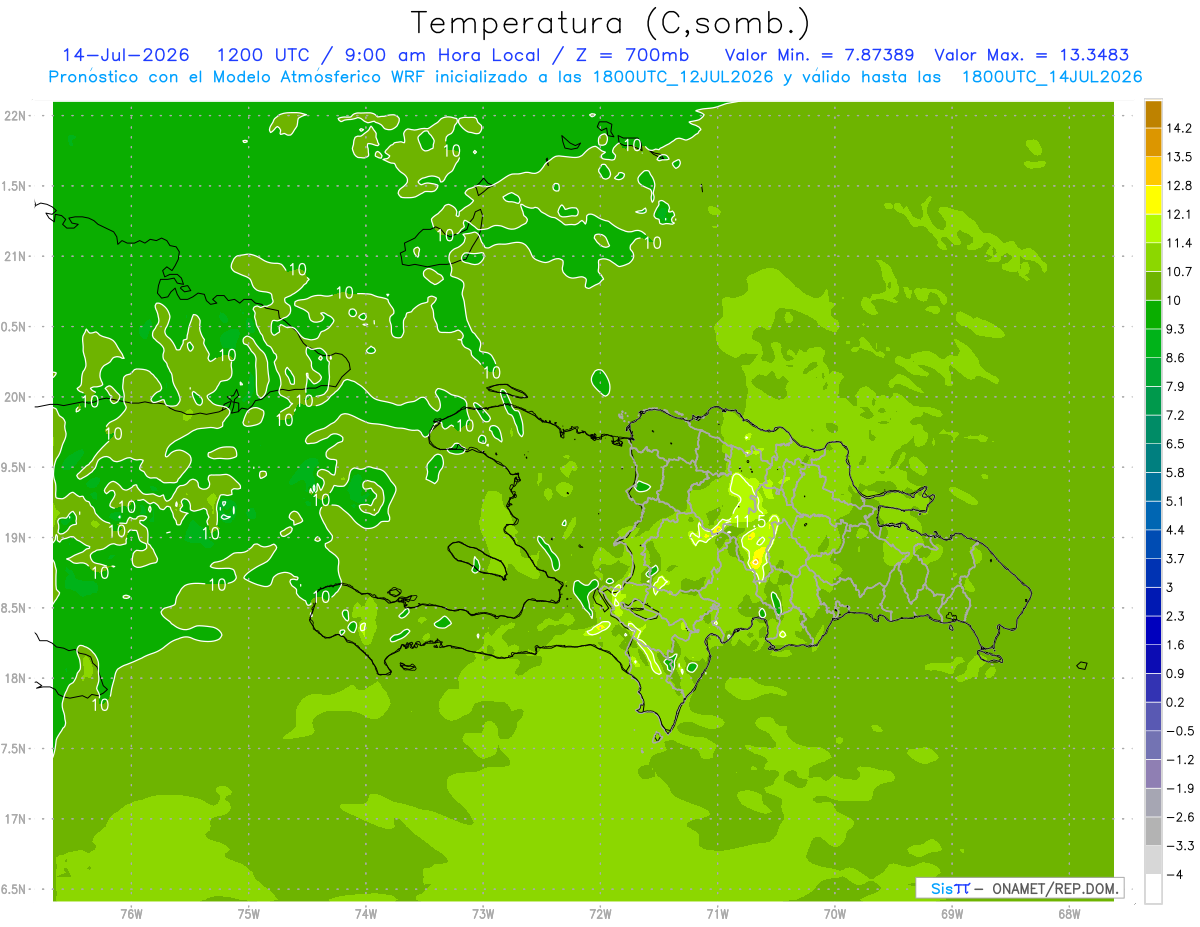Click the '-4' colorbar value
The image size is (1200, 927).
[x=1174, y=875]
